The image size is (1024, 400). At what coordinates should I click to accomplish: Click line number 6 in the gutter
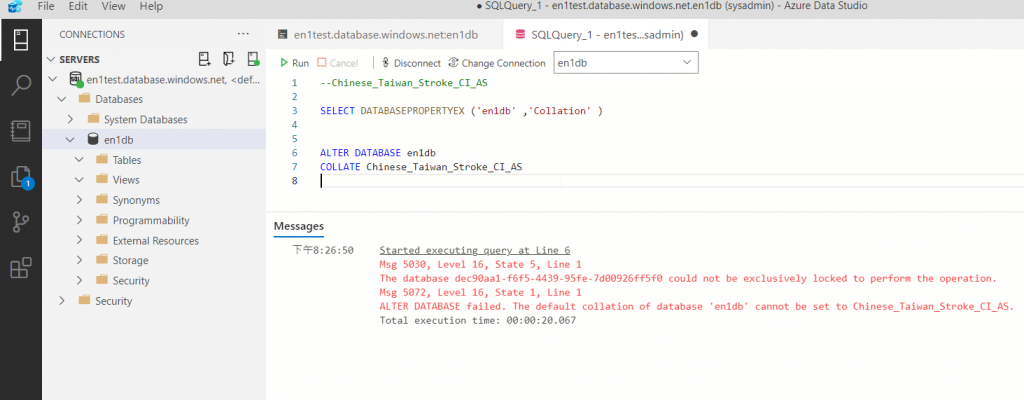click(294, 153)
